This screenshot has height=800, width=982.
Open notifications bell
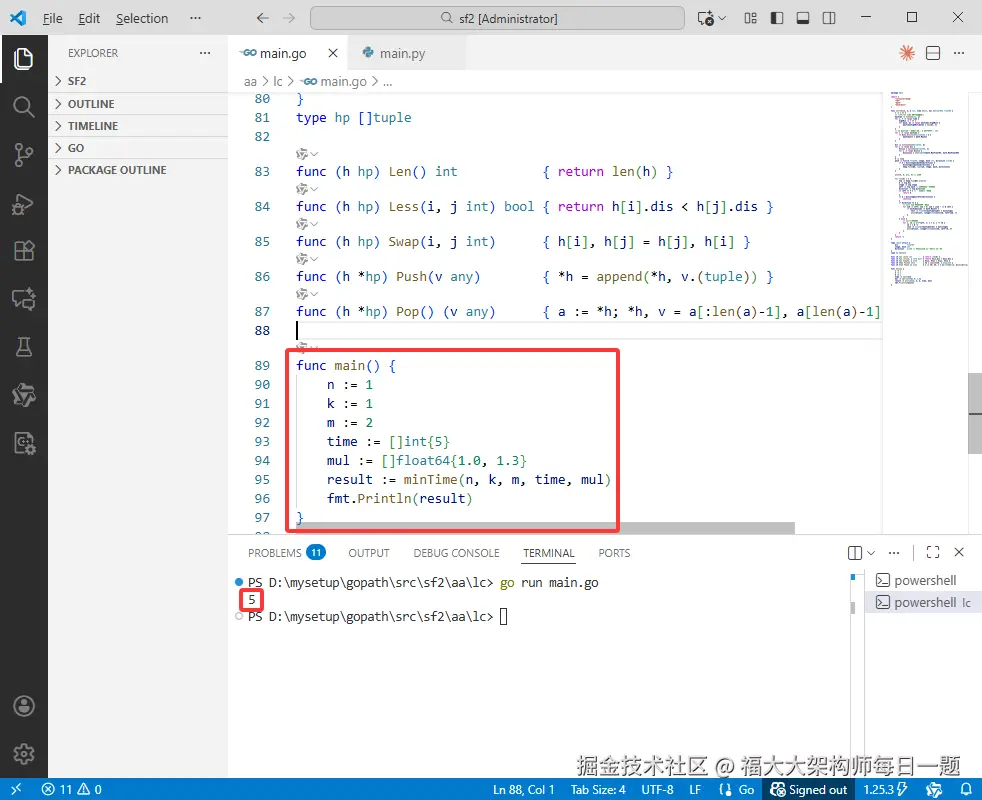click(966, 789)
